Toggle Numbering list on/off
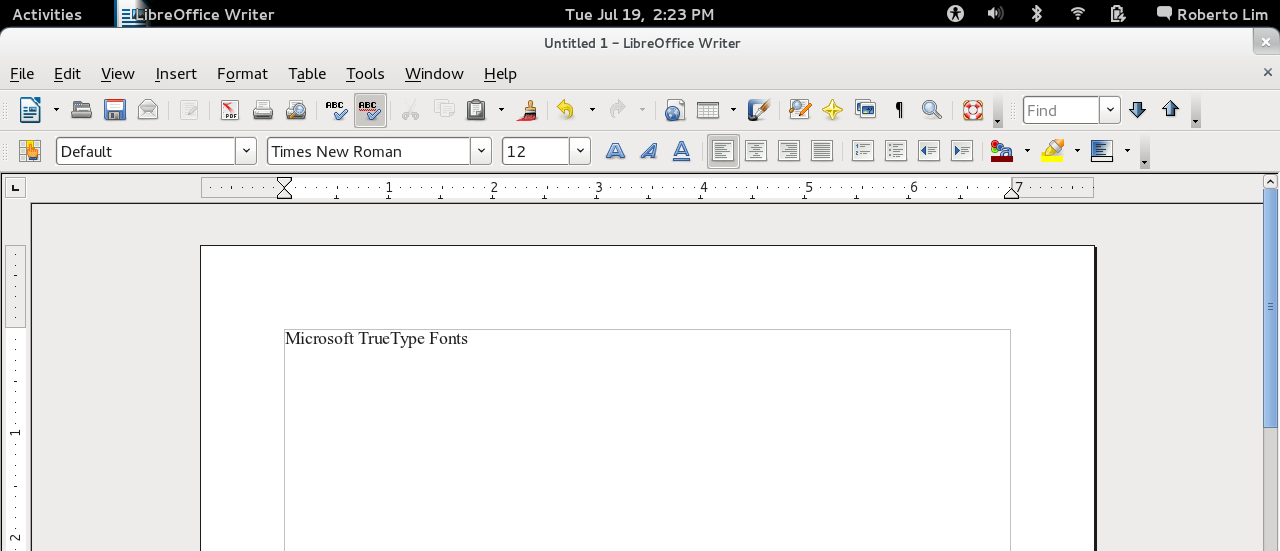The width and height of the screenshot is (1280, 551). 863,151
